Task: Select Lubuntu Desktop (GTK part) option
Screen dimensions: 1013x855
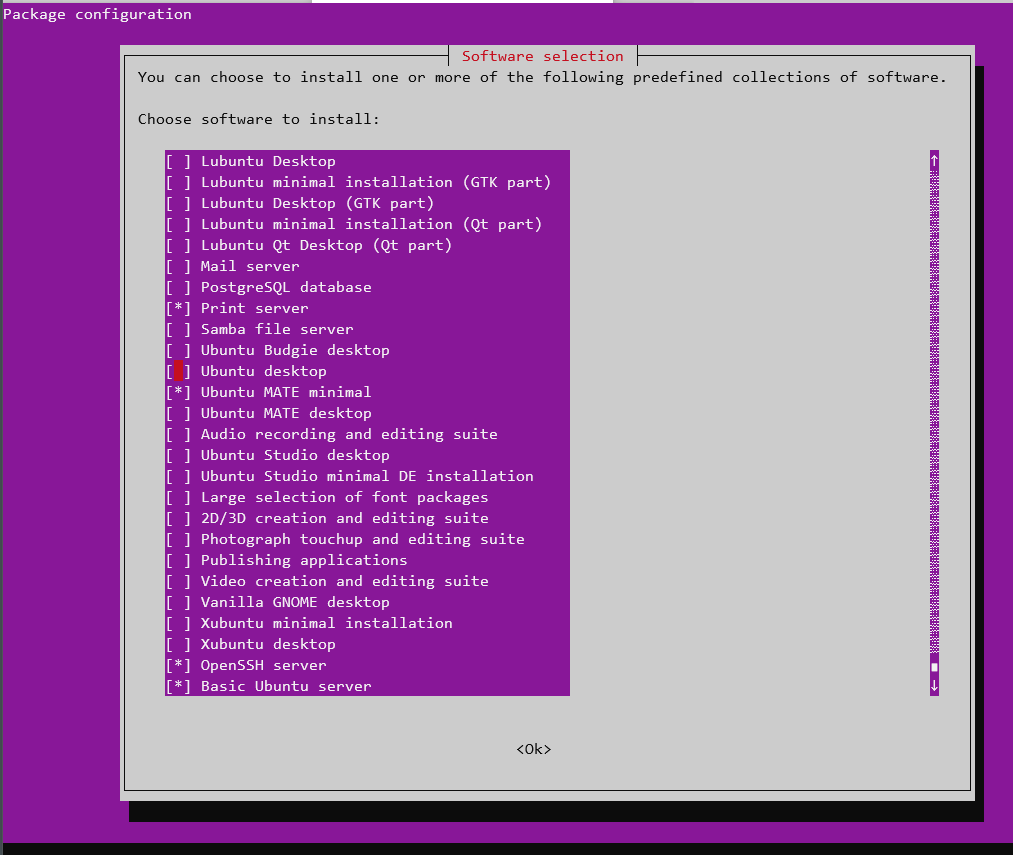Action: (178, 204)
